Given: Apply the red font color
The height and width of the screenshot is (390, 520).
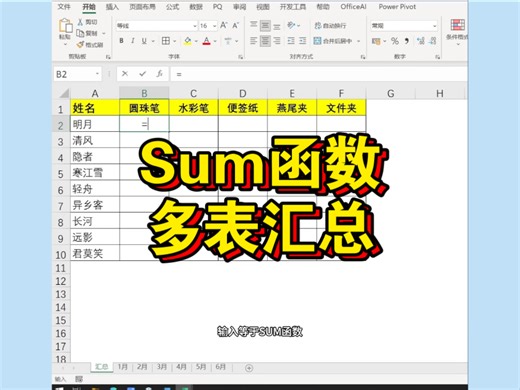Looking at the screenshot, I should point(207,41).
